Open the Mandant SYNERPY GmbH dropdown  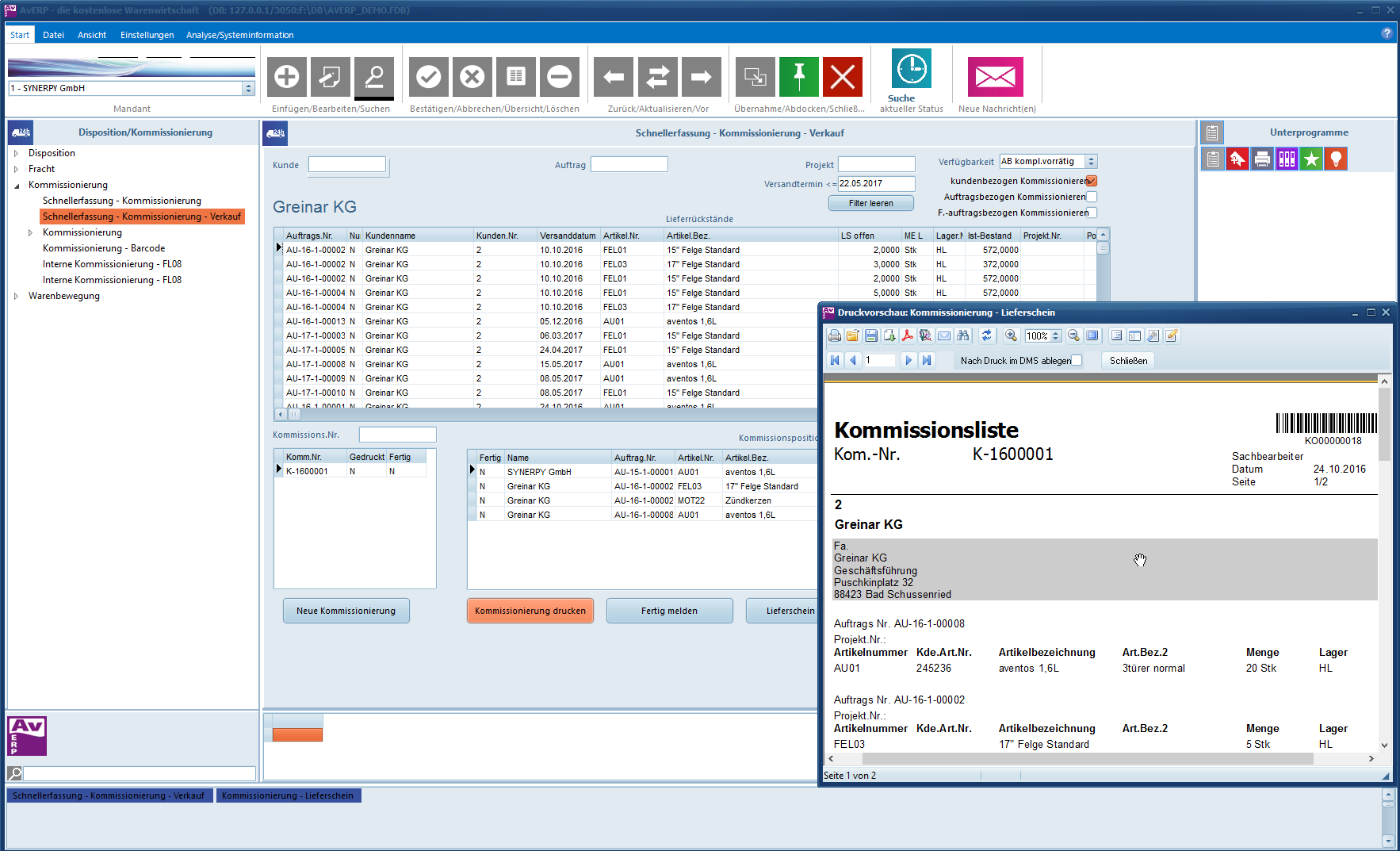coord(248,88)
